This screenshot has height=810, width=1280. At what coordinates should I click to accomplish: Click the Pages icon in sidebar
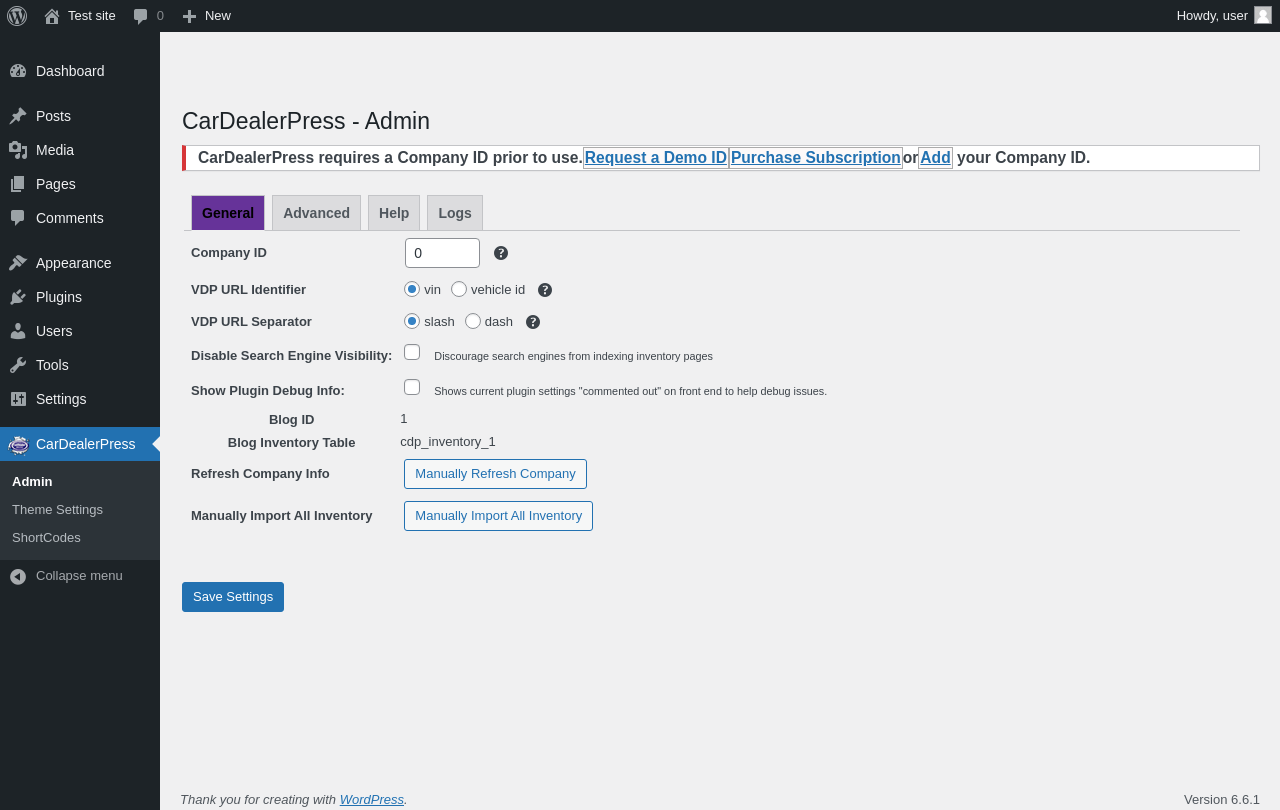point(18,184)
